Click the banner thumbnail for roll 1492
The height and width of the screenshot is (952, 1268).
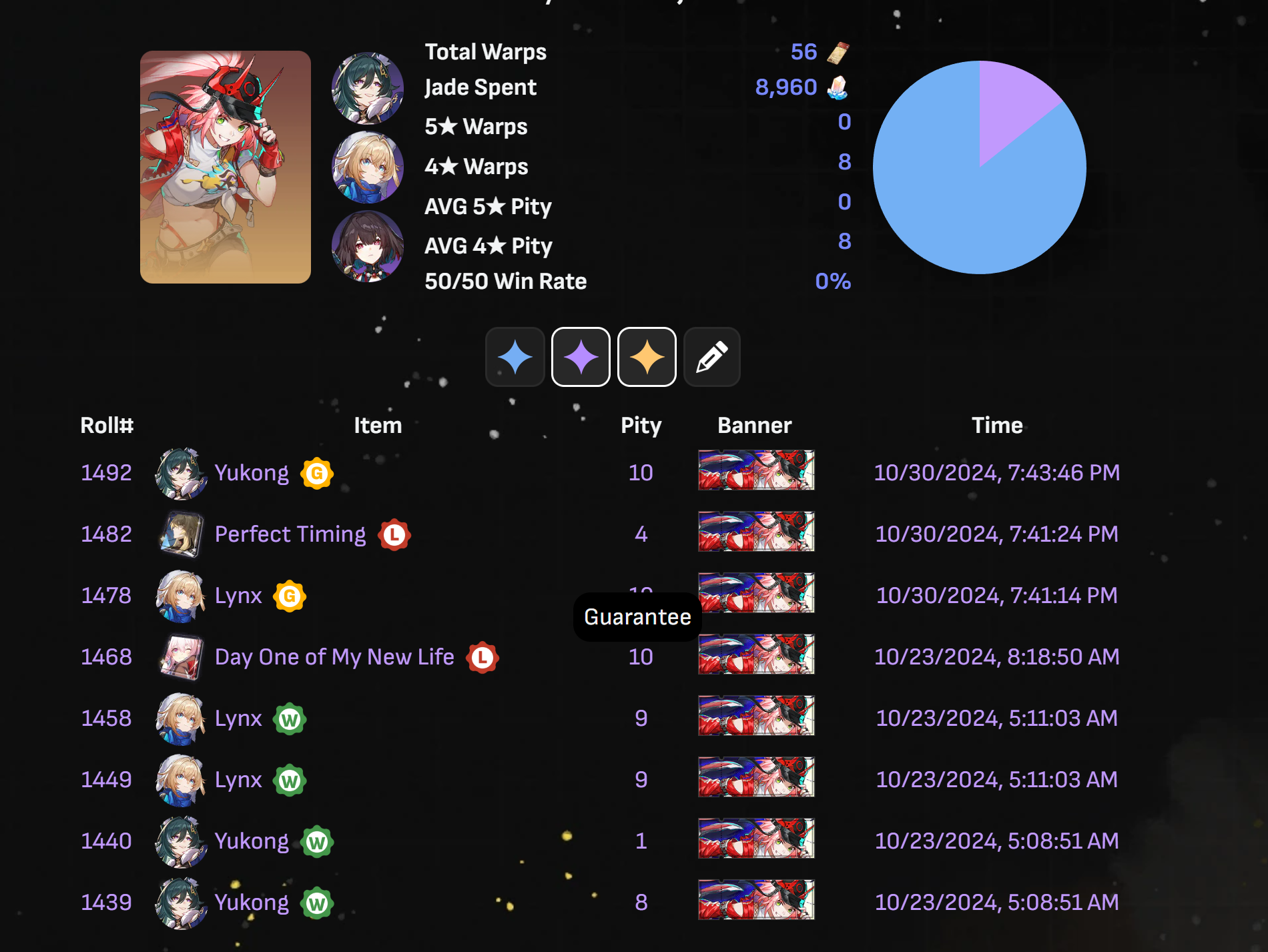point(756,470)
